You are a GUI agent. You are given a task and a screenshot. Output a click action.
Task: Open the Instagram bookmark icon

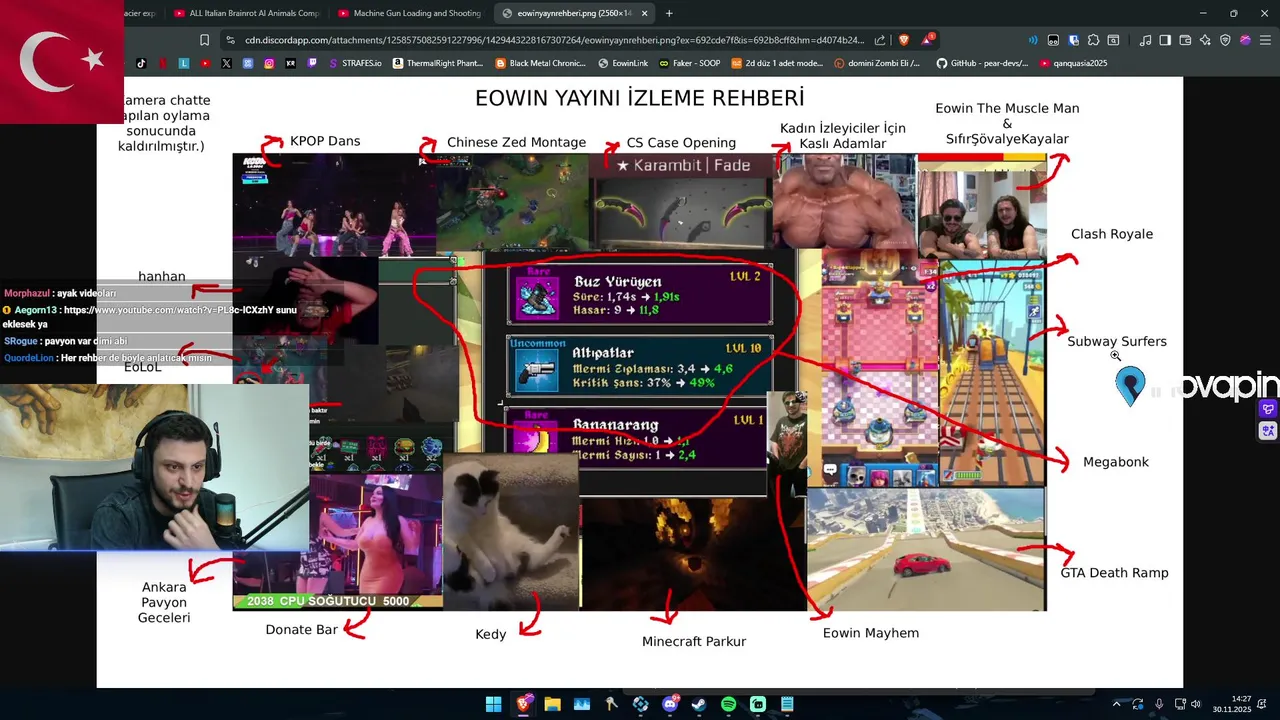point(269,63)
